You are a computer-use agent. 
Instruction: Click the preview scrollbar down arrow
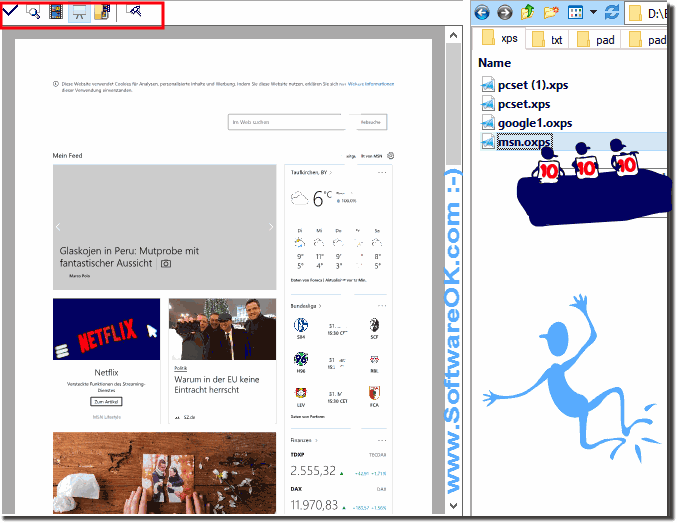click(x=453, y=505)
